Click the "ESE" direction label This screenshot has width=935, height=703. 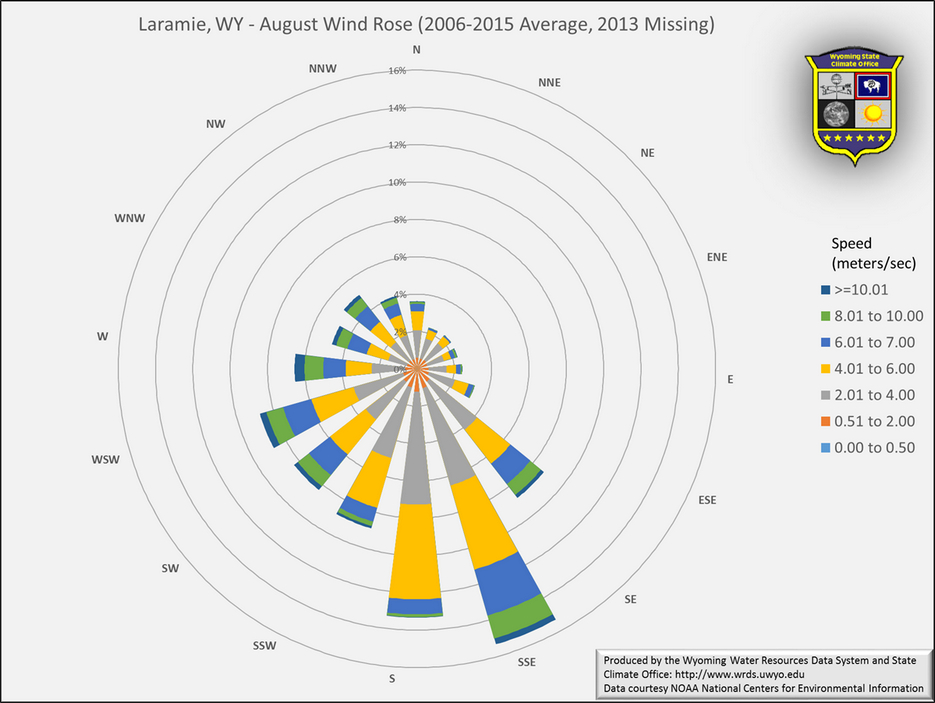[x=707, y=500]
